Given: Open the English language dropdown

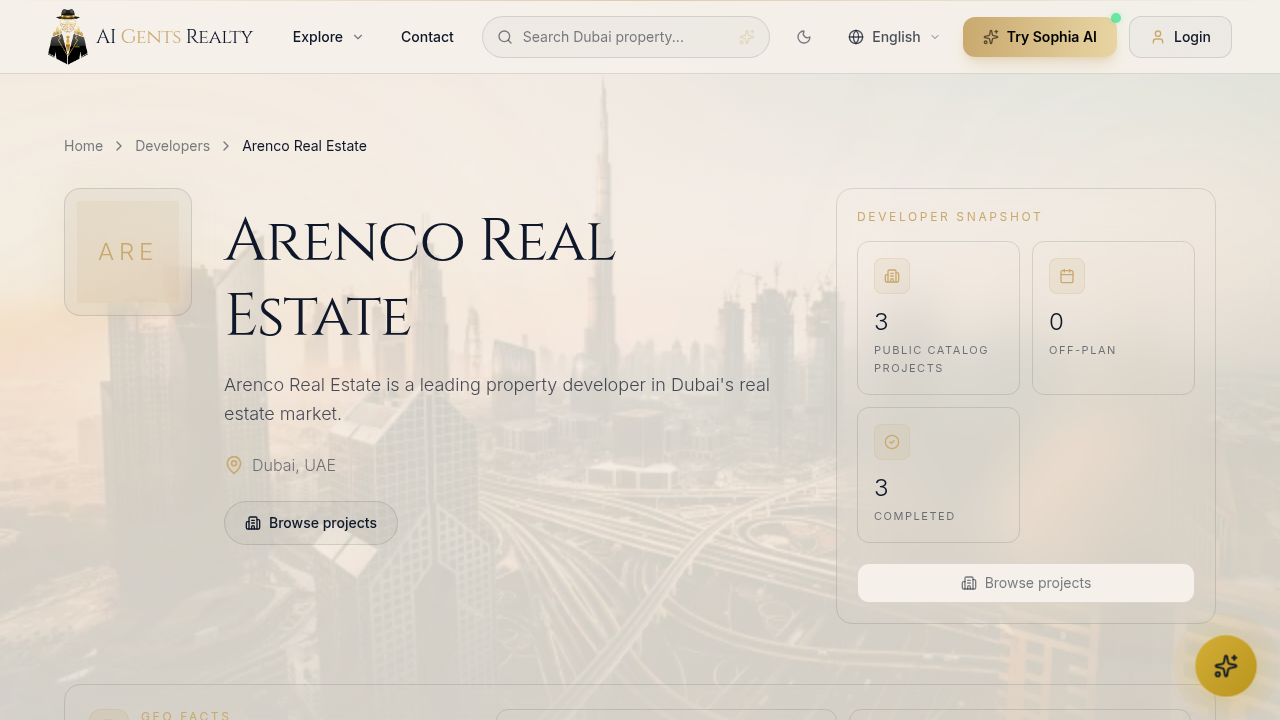Looking at the screenshot, I should point(894,37).
